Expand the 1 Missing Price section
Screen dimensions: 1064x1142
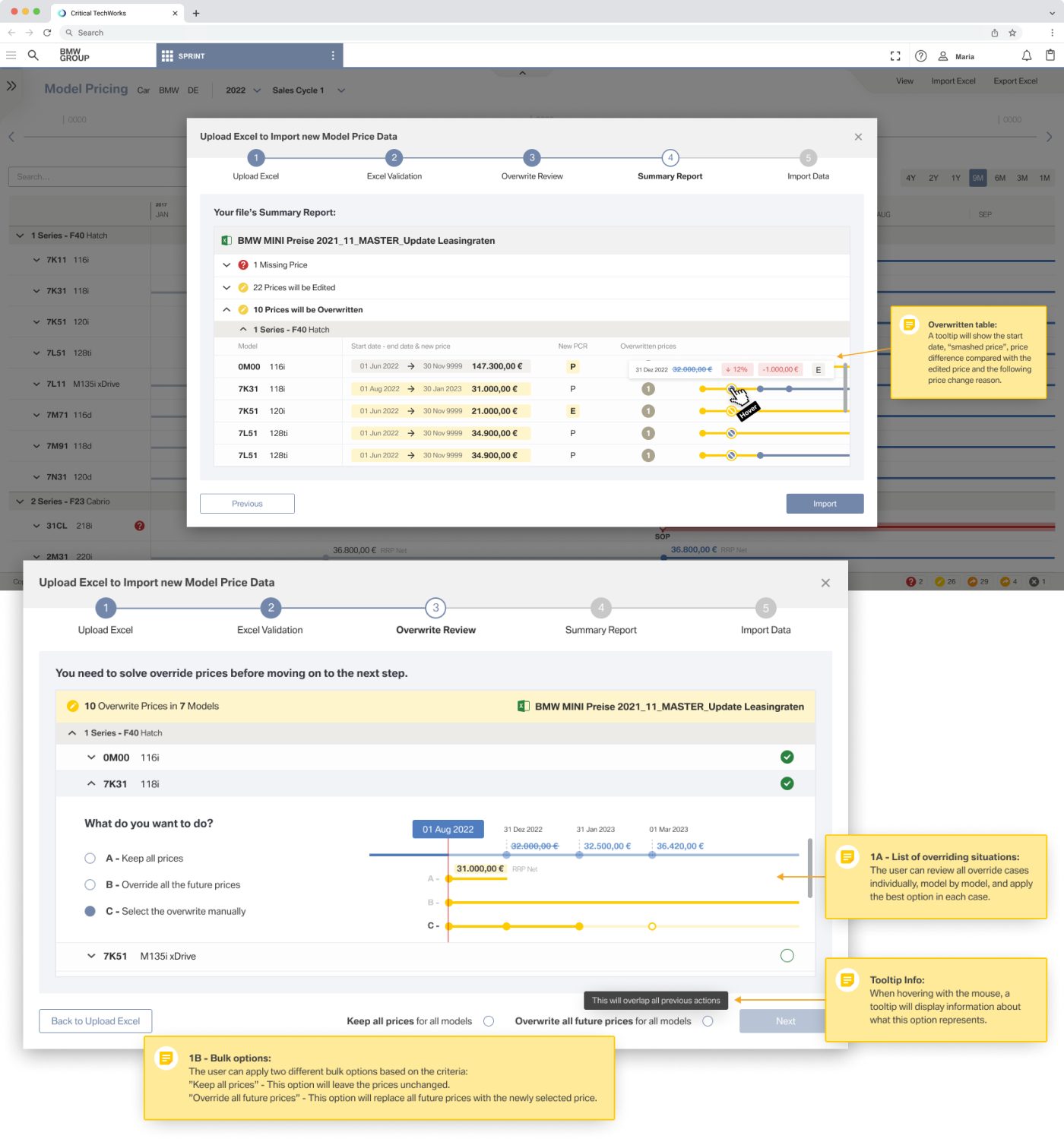[226, 265]
